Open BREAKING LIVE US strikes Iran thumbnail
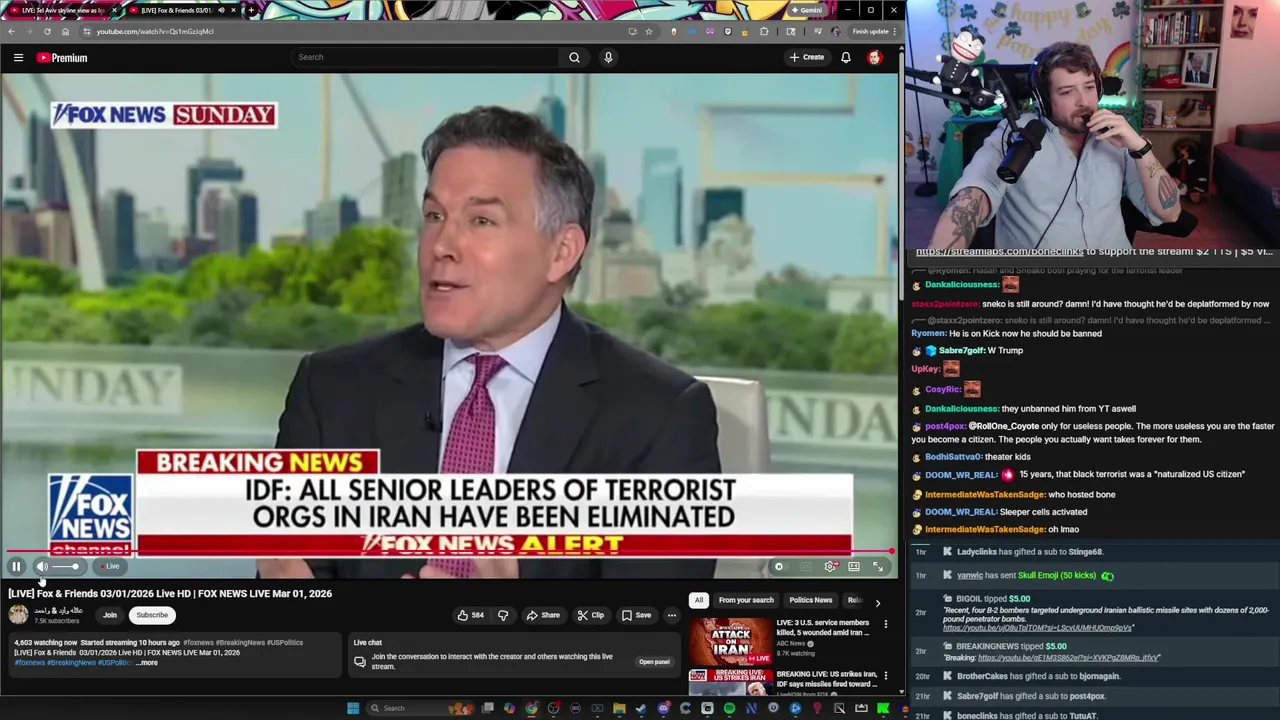The height and width of the screenshot is (720, 1280). point(730,682)
